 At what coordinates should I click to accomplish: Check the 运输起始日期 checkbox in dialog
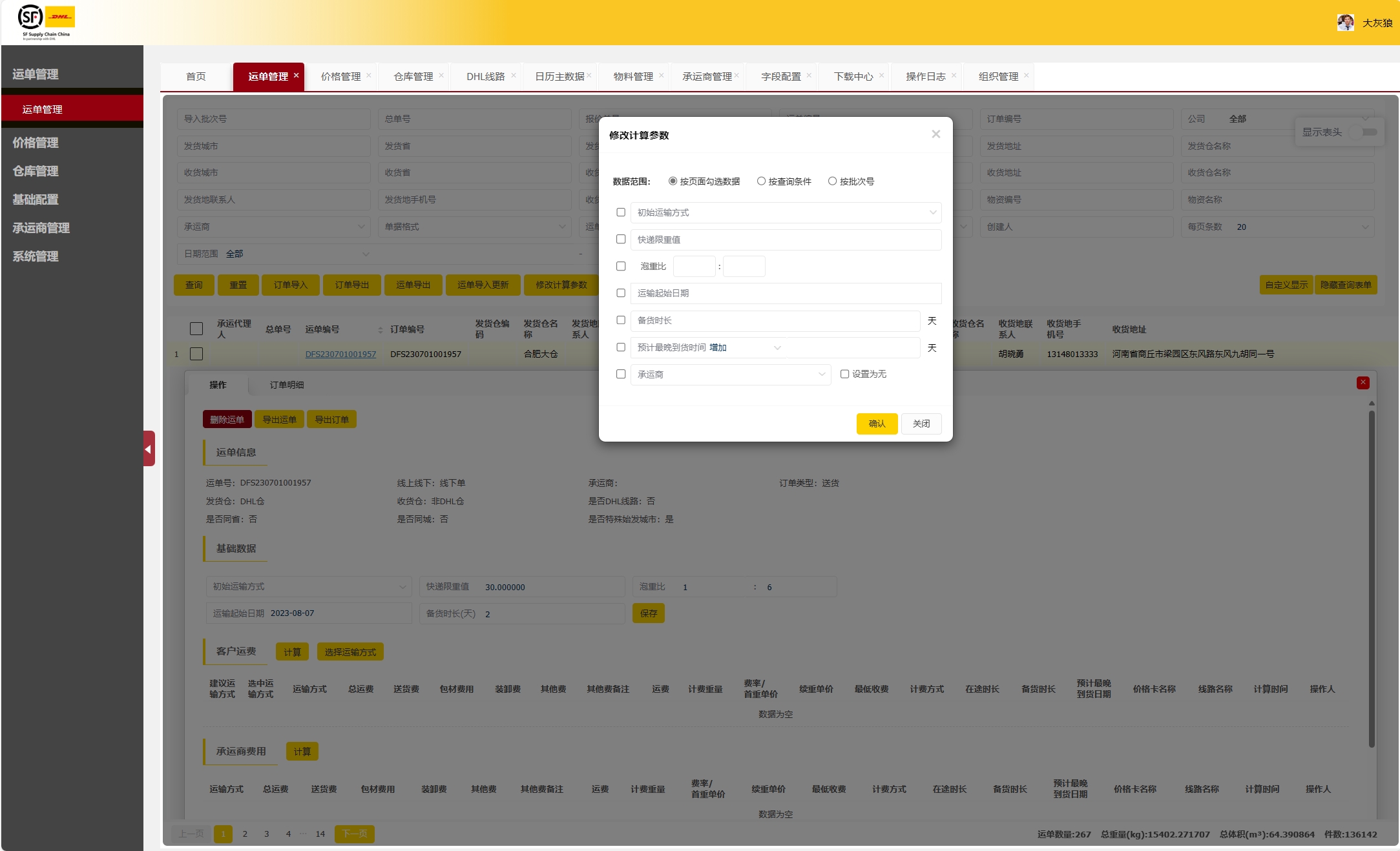pyautogui.click(x=621, y=293)
